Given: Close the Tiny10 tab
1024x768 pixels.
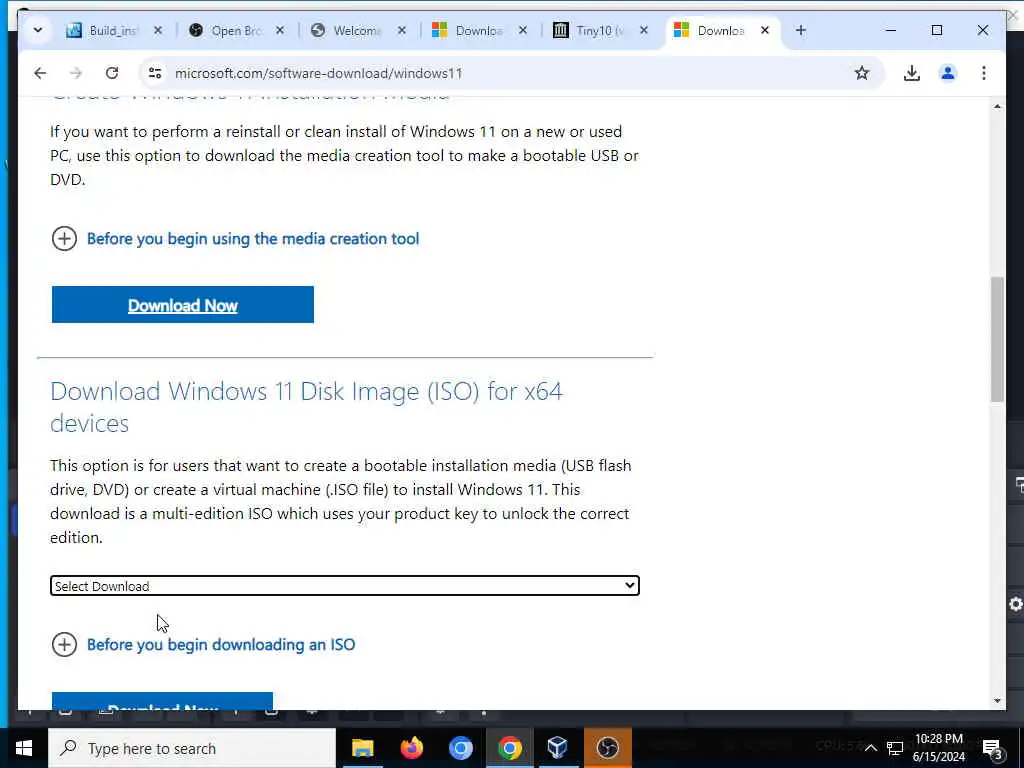Looking at the screenshot, I should coord(643,31).
